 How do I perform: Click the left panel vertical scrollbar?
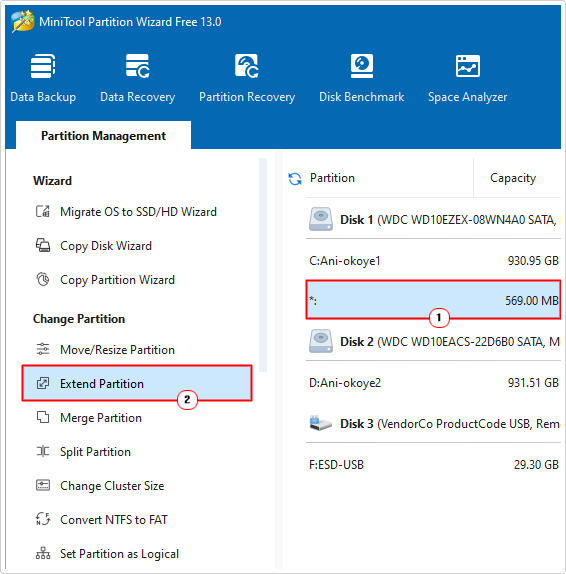pos(263,265)
